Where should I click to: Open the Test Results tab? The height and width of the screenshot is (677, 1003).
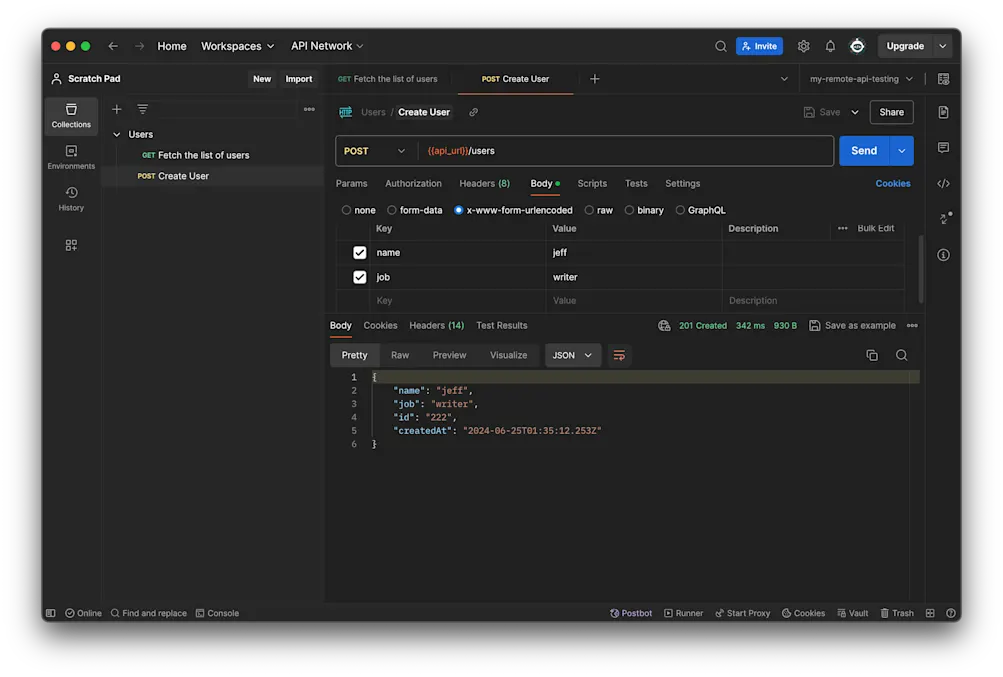tap(501, 325)
